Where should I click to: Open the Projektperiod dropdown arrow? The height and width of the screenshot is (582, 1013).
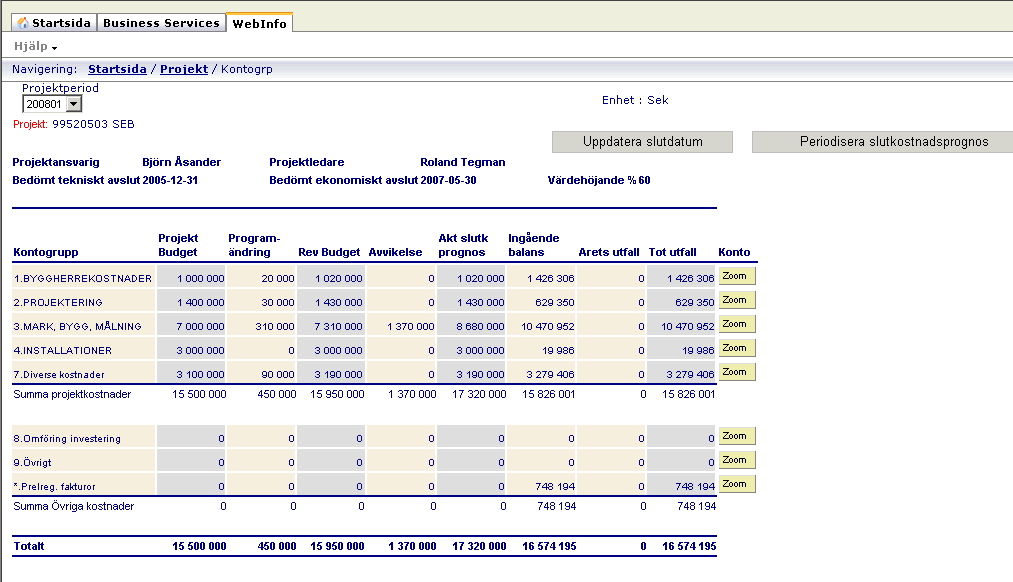74,104
